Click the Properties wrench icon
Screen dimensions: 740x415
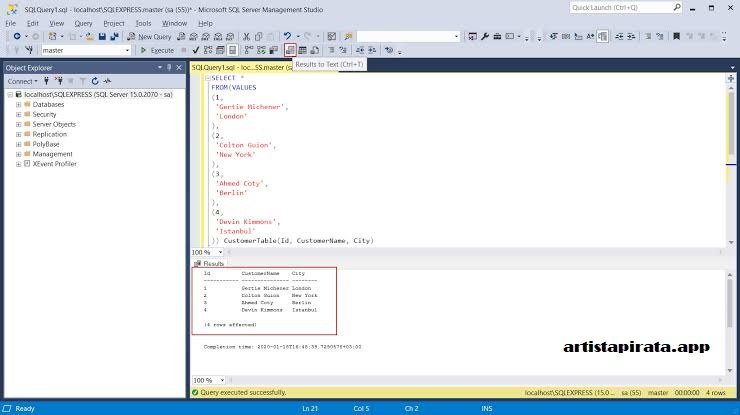[x=485, y=36]
